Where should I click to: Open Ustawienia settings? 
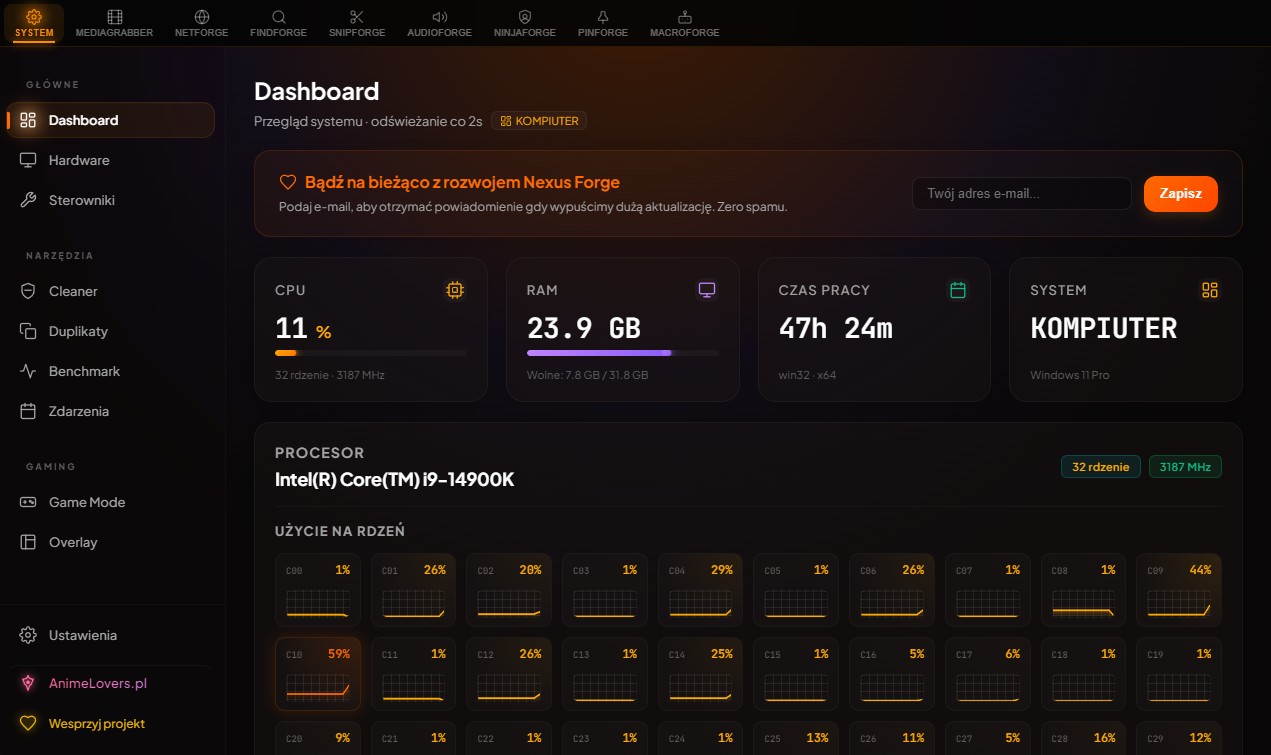pyautogui.click(x=111, y=635)
